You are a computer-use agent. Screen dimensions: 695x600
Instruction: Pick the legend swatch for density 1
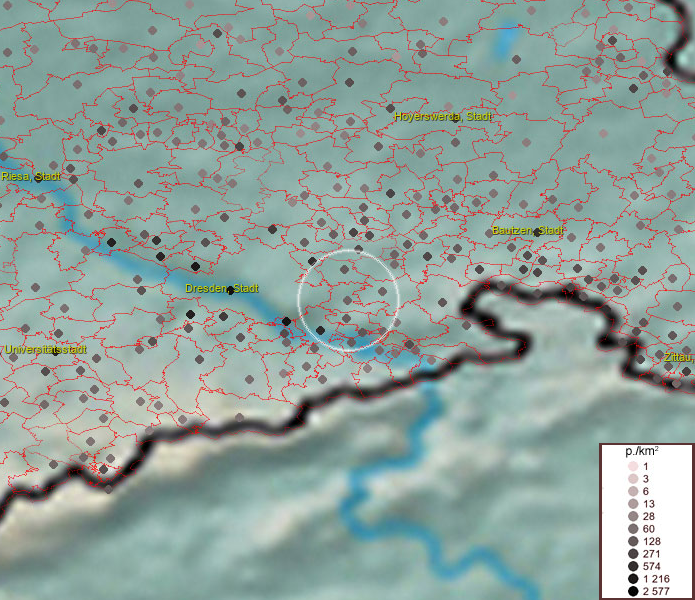(633, 466)
